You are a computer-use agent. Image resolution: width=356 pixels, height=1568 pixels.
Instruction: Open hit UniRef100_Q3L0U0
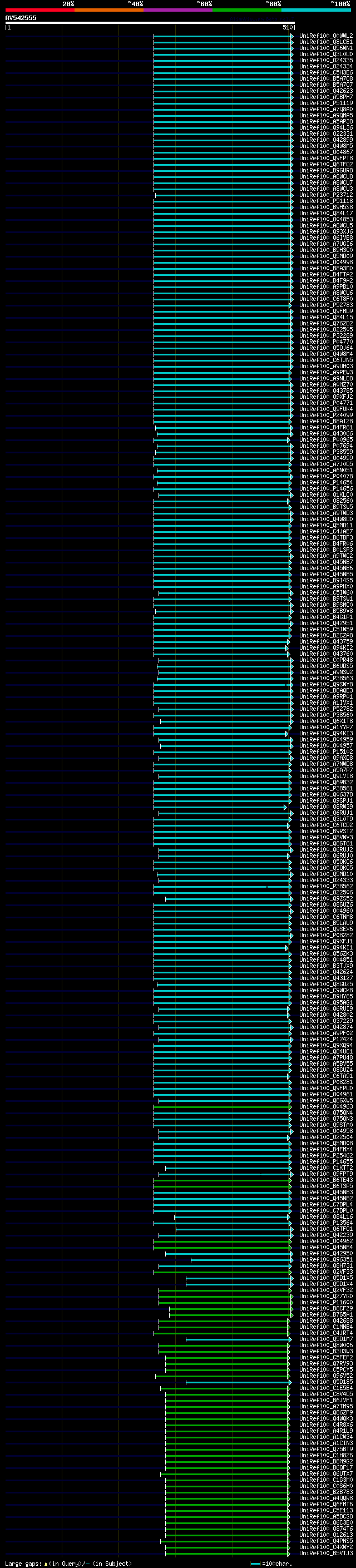(x=325, y=54)
